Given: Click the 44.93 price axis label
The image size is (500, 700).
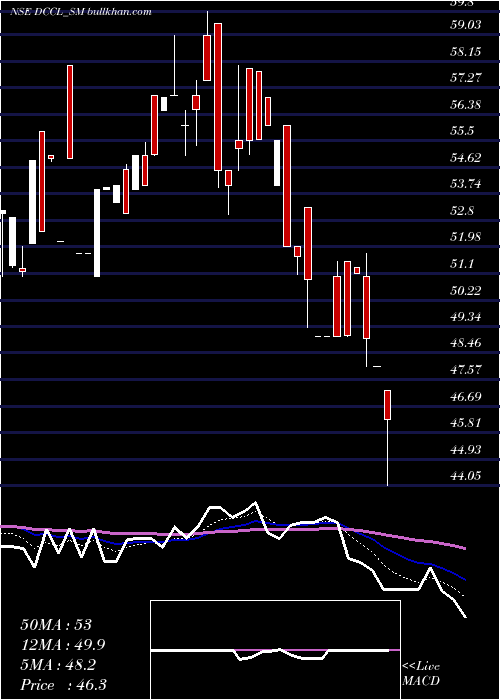Looking at the screenshot, I should click(466, 449).
